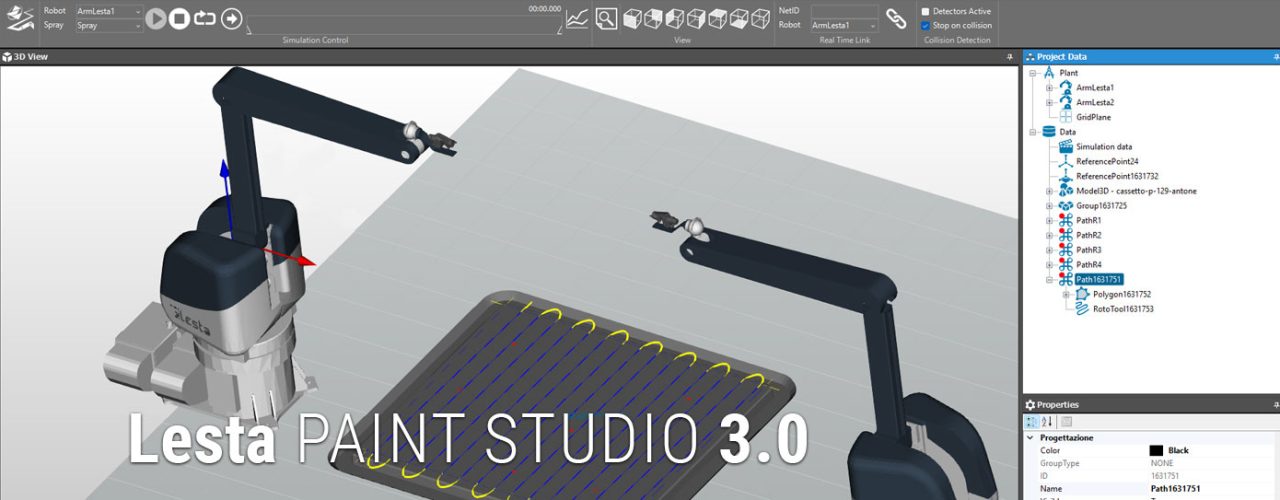Click the Properties panel gear icon
The image size is (1280, 500).
pos(1030,405)
